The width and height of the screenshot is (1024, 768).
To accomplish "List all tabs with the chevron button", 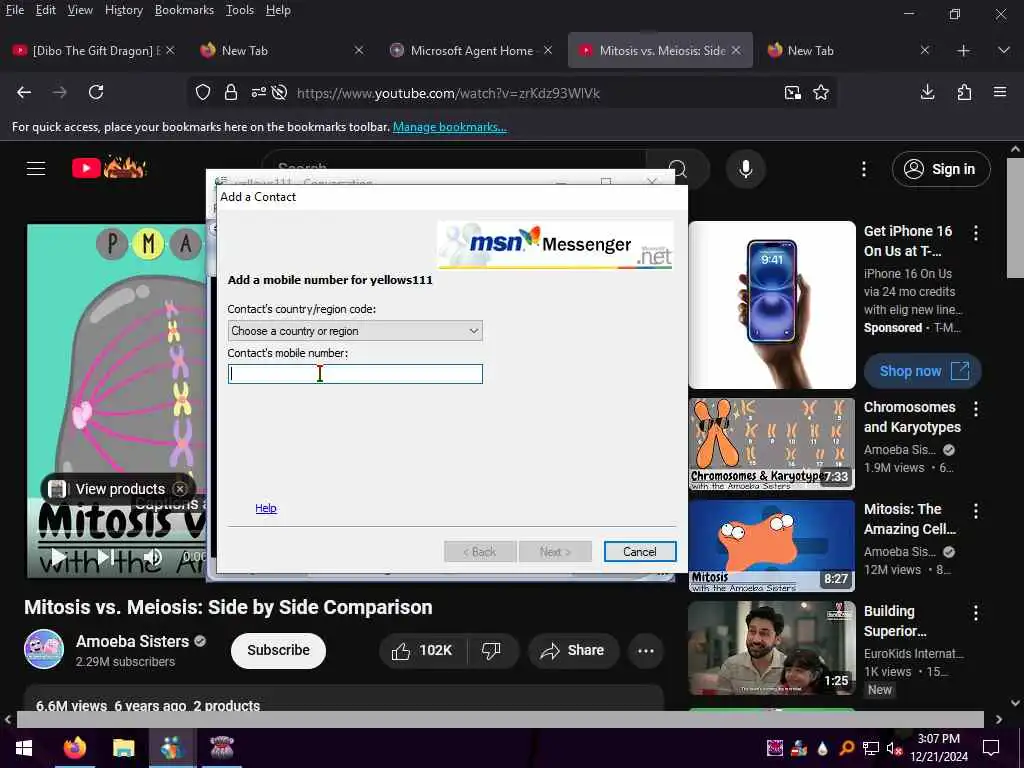I will (1004, 50).
